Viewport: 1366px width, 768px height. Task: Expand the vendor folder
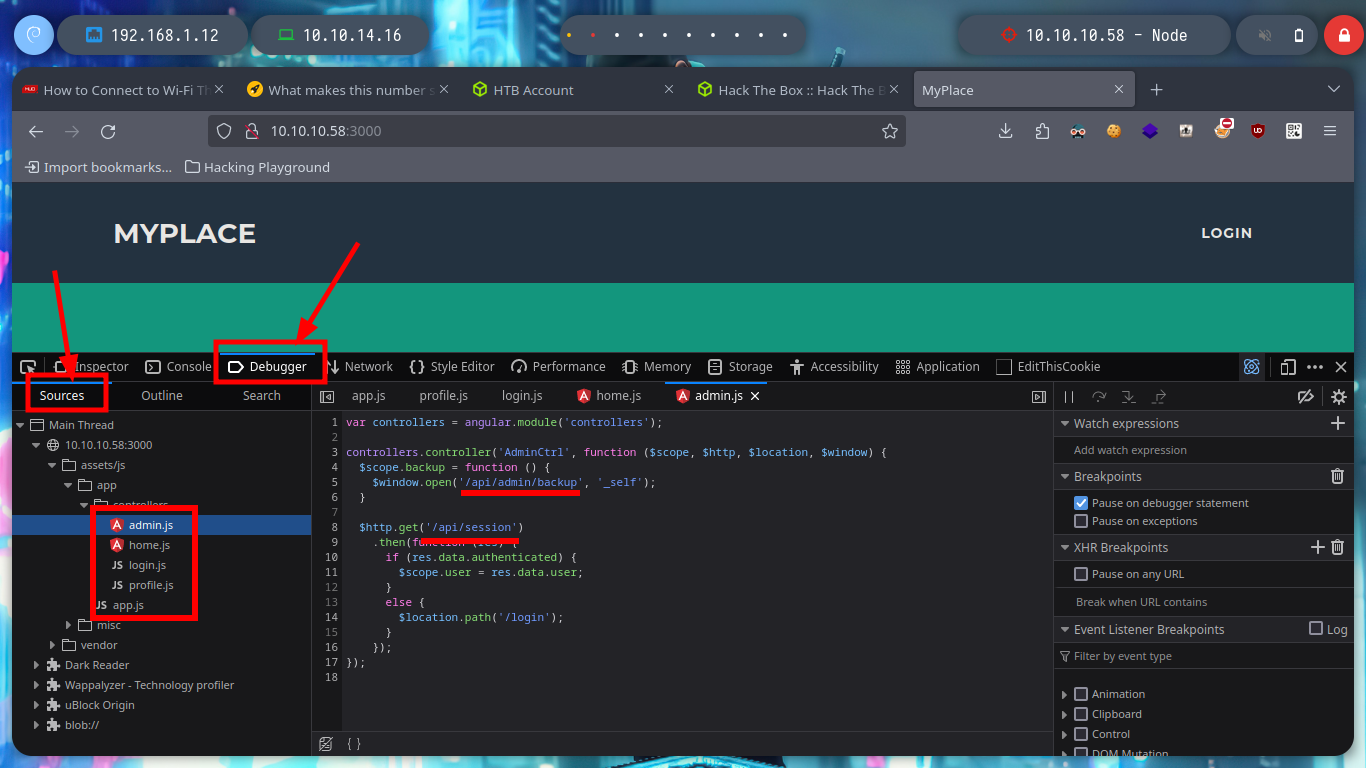point(53,645)
